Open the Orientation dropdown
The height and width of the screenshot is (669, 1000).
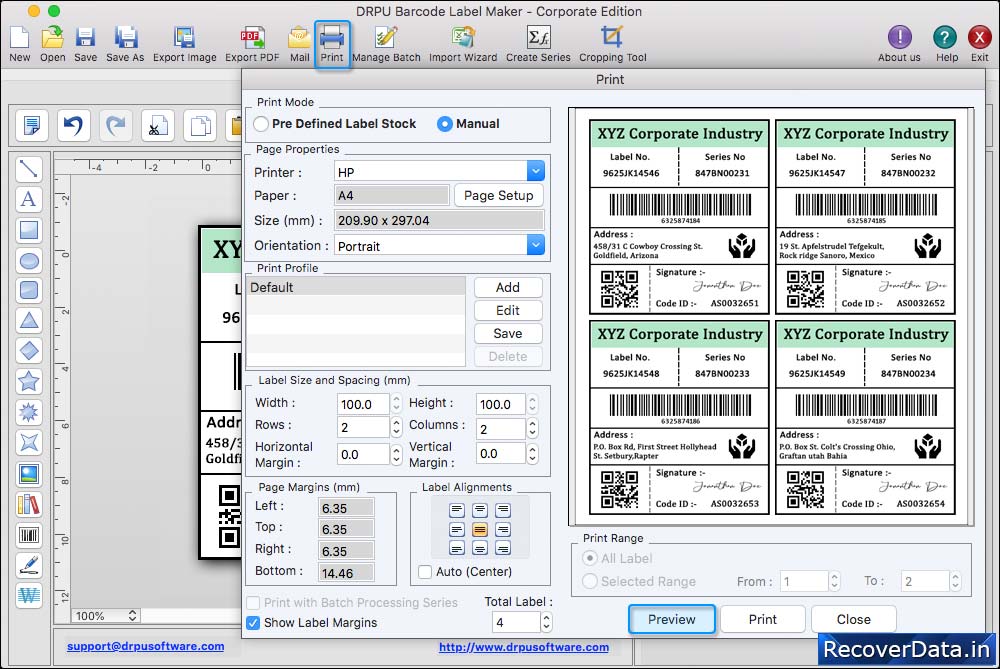point(536,245)
